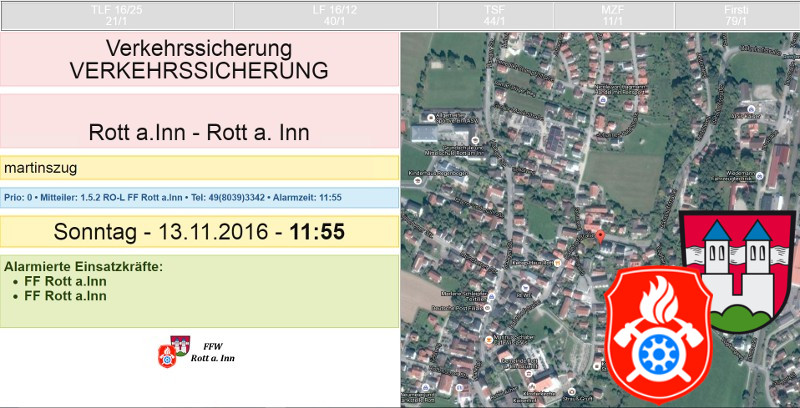The height and width of the screenshot is (408, 800).
Task: Click the Prio and Mitteiler info bar
Action: tap(199, 198)
